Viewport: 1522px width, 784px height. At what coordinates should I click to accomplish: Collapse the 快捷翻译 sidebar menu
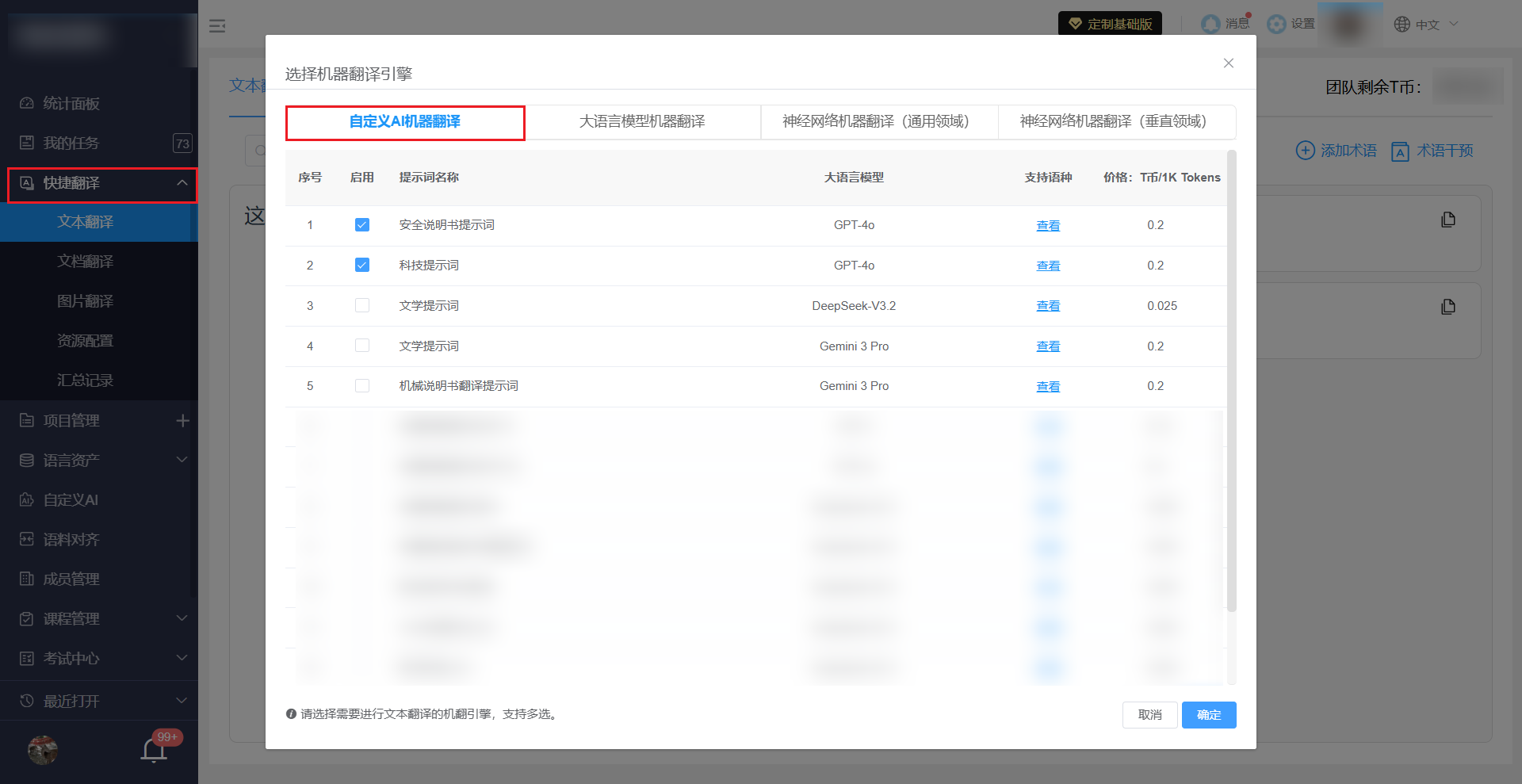[182, 183]
